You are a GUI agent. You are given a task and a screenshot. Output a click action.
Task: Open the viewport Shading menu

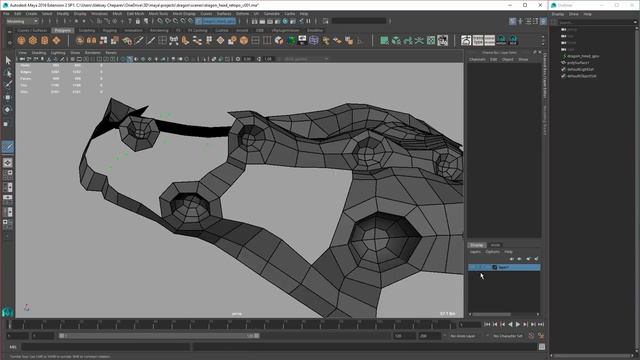[x=39, y=53]
